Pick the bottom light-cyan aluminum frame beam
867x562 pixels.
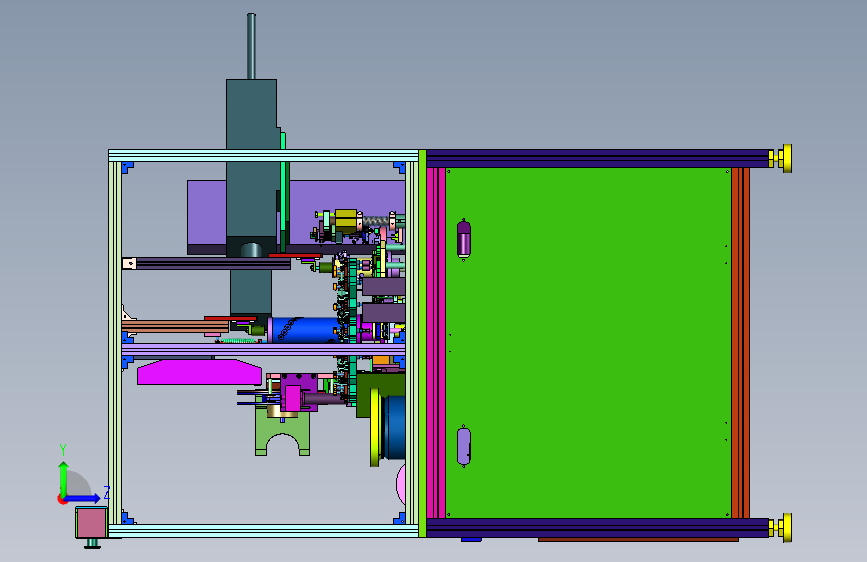(263, 531)
